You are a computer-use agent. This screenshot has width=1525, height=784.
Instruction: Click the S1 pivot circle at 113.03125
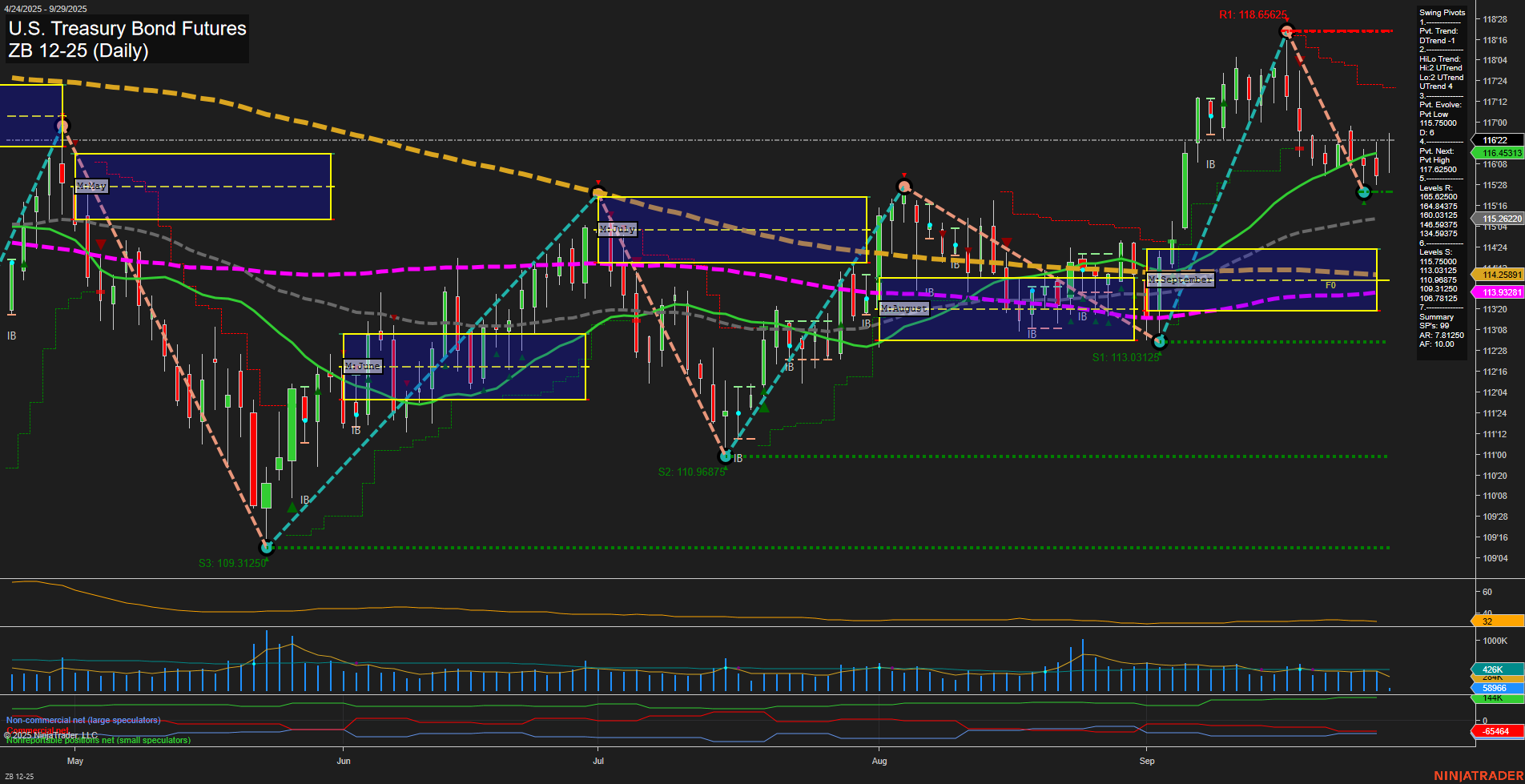pyautogui.click(x=1159, y=340)
